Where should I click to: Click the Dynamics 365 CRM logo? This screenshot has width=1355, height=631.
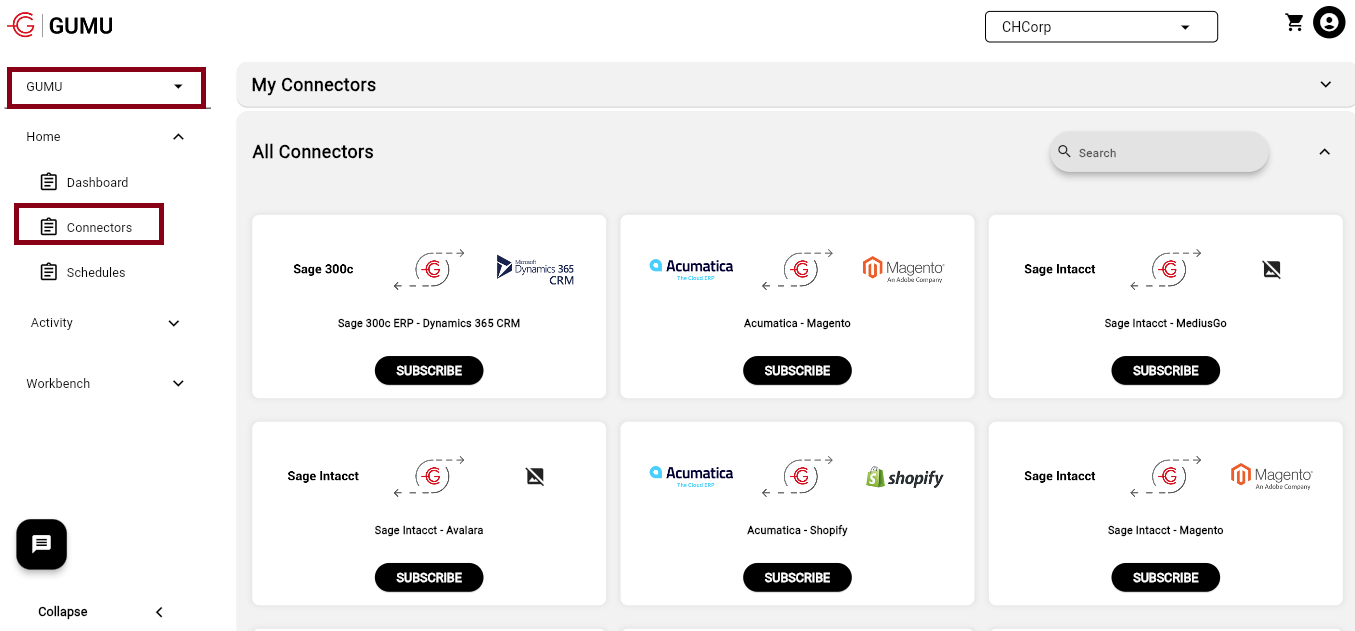535,270
